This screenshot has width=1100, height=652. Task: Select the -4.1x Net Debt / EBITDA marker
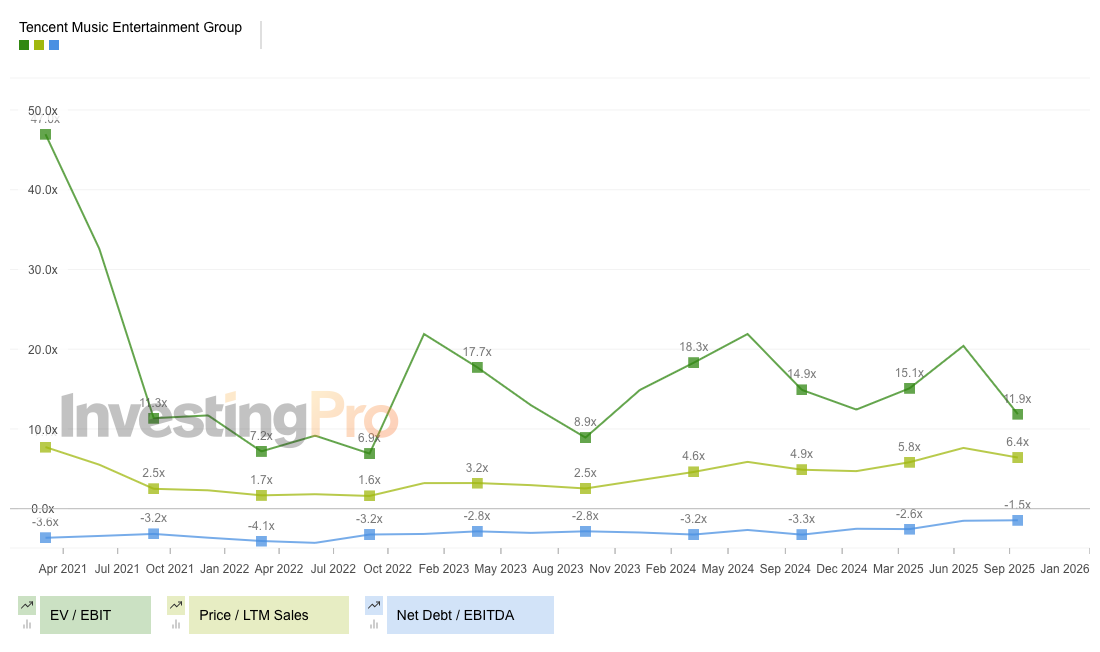pos(261,541)
